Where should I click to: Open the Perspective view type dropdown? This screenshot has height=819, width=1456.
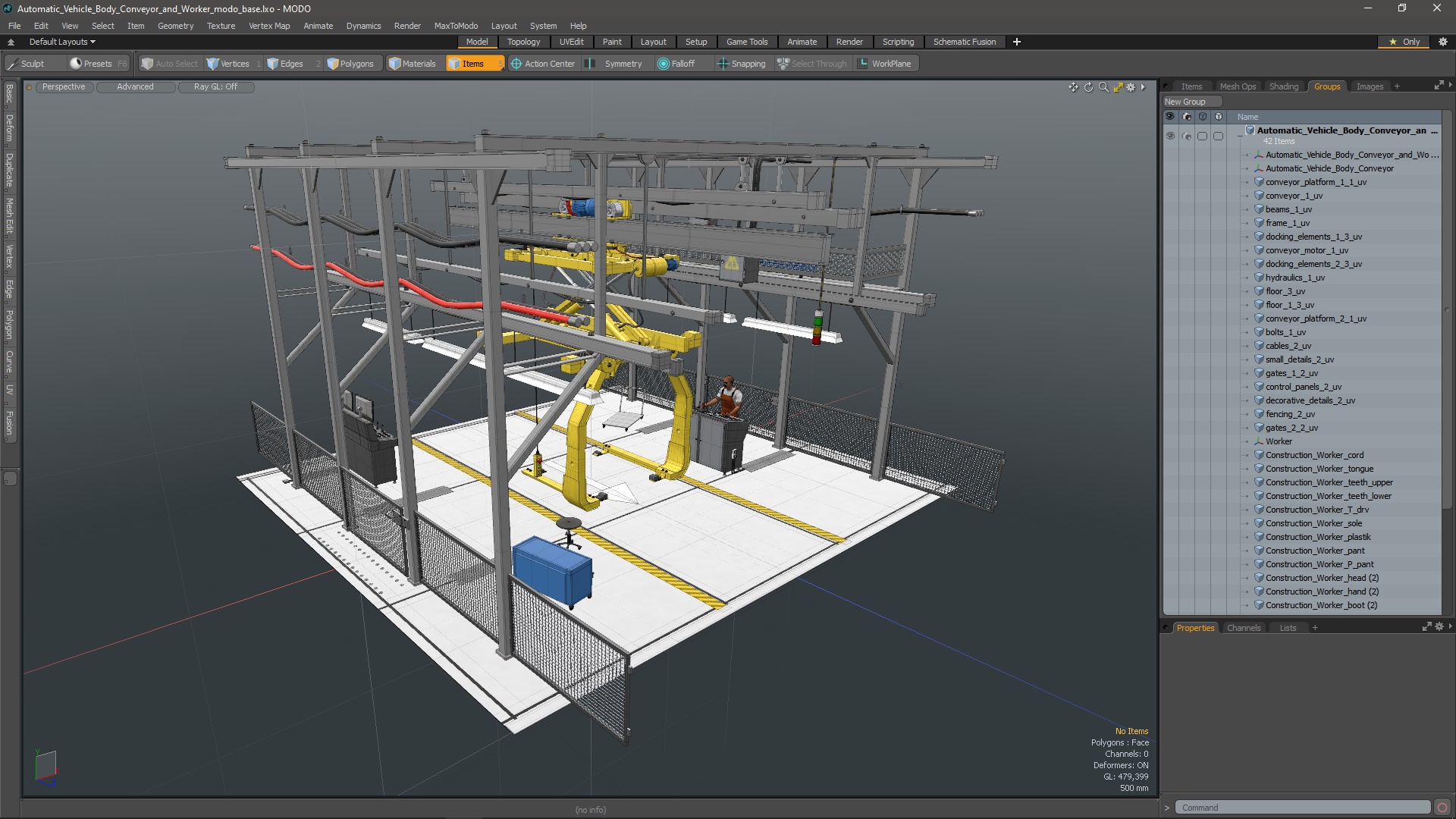click(64, 86)
